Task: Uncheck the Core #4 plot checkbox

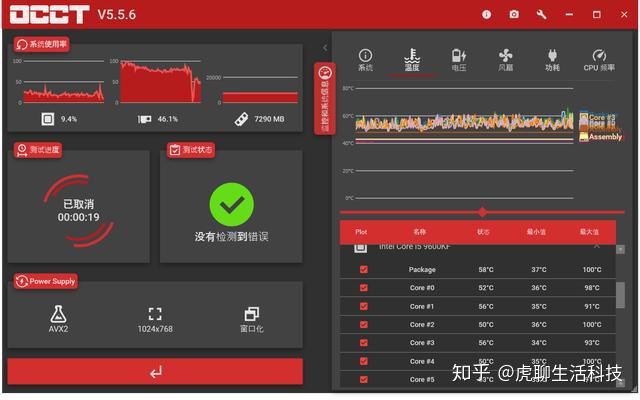Action: [364, 361]
